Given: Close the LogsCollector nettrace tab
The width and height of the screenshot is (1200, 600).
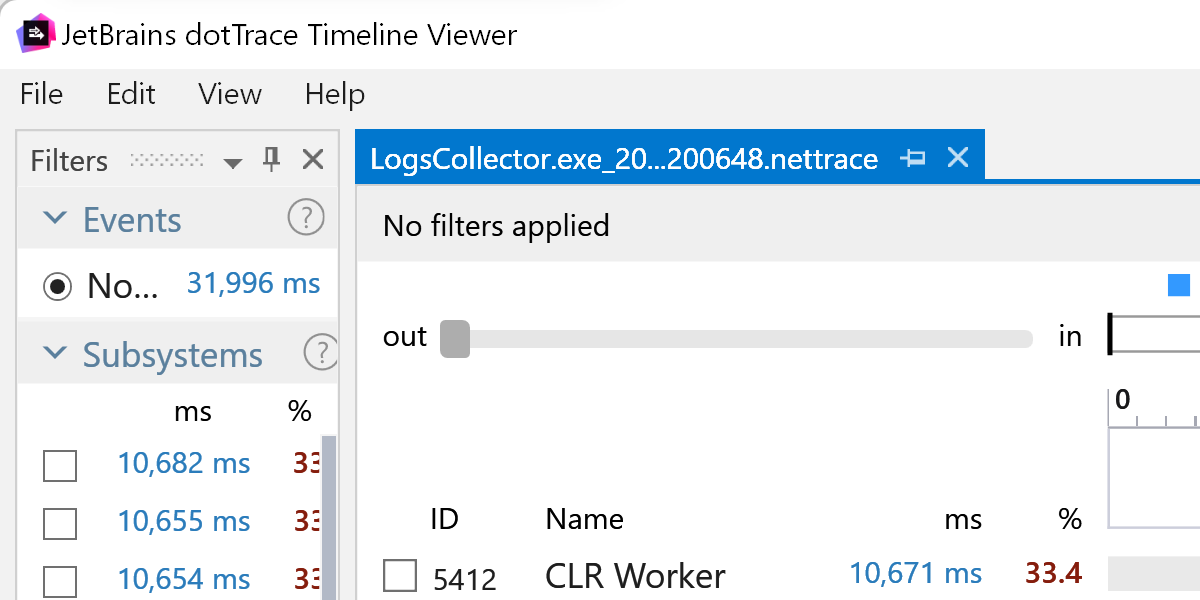Looking at the screenshot, I should point(958,158).
